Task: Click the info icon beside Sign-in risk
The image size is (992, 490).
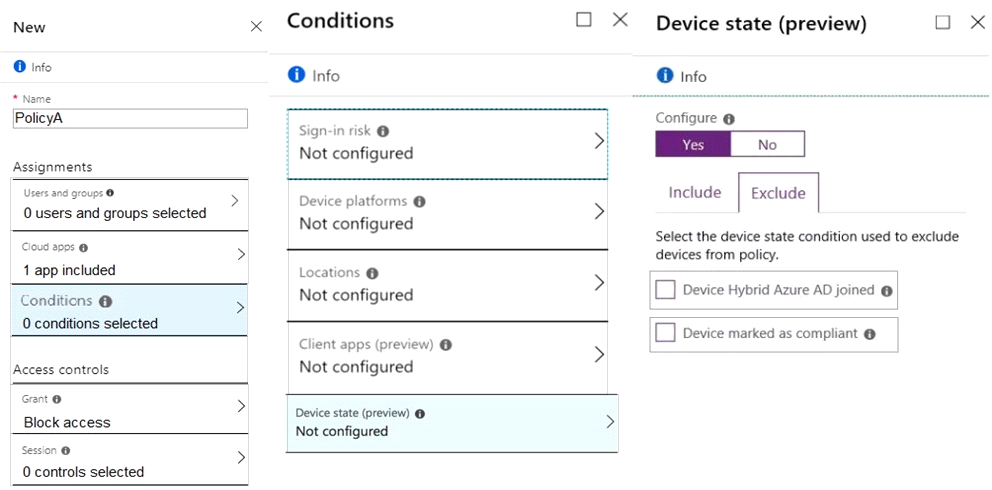Action: [383, 132]
